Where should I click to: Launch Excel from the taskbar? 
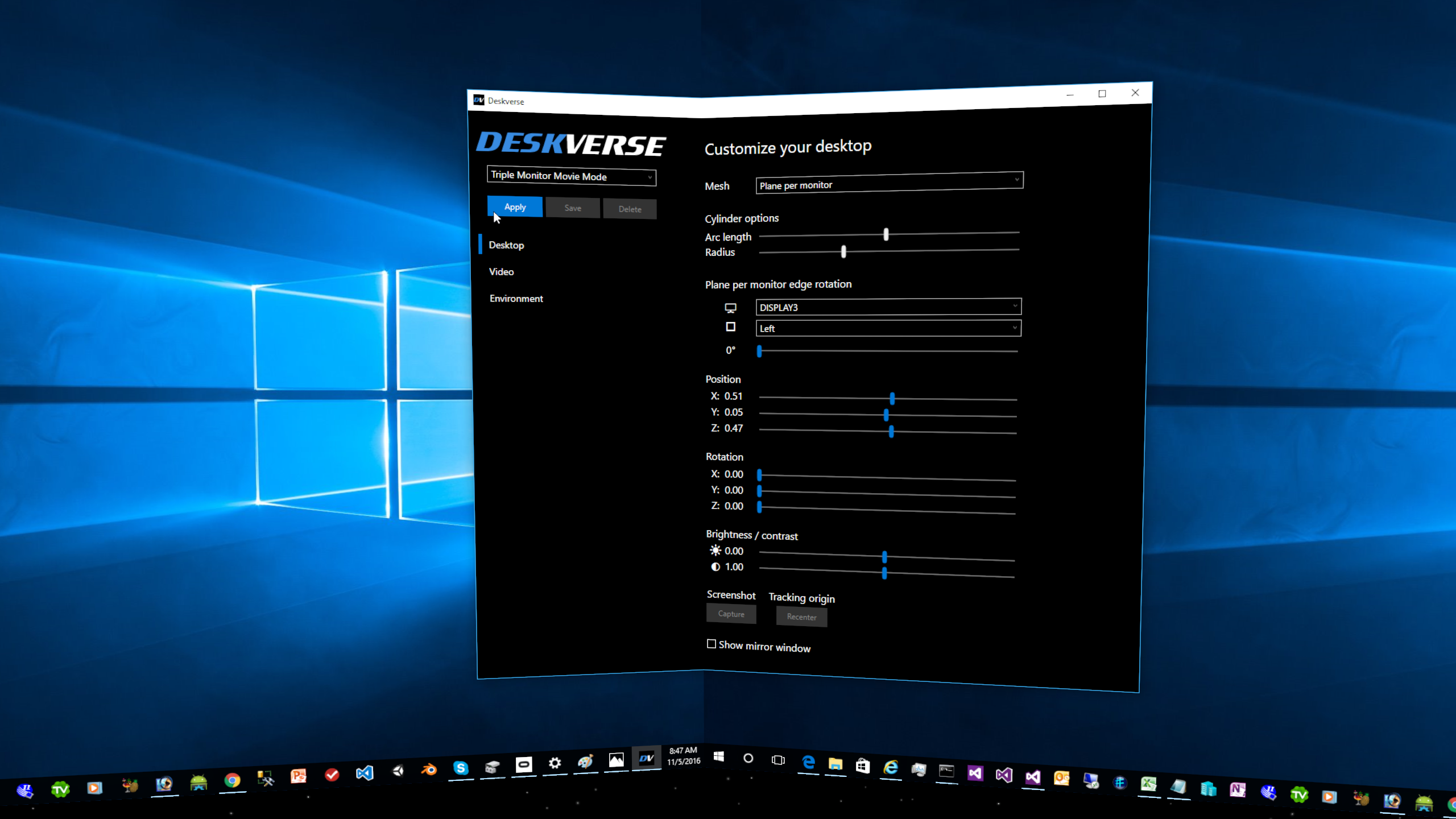[1148, 784]
